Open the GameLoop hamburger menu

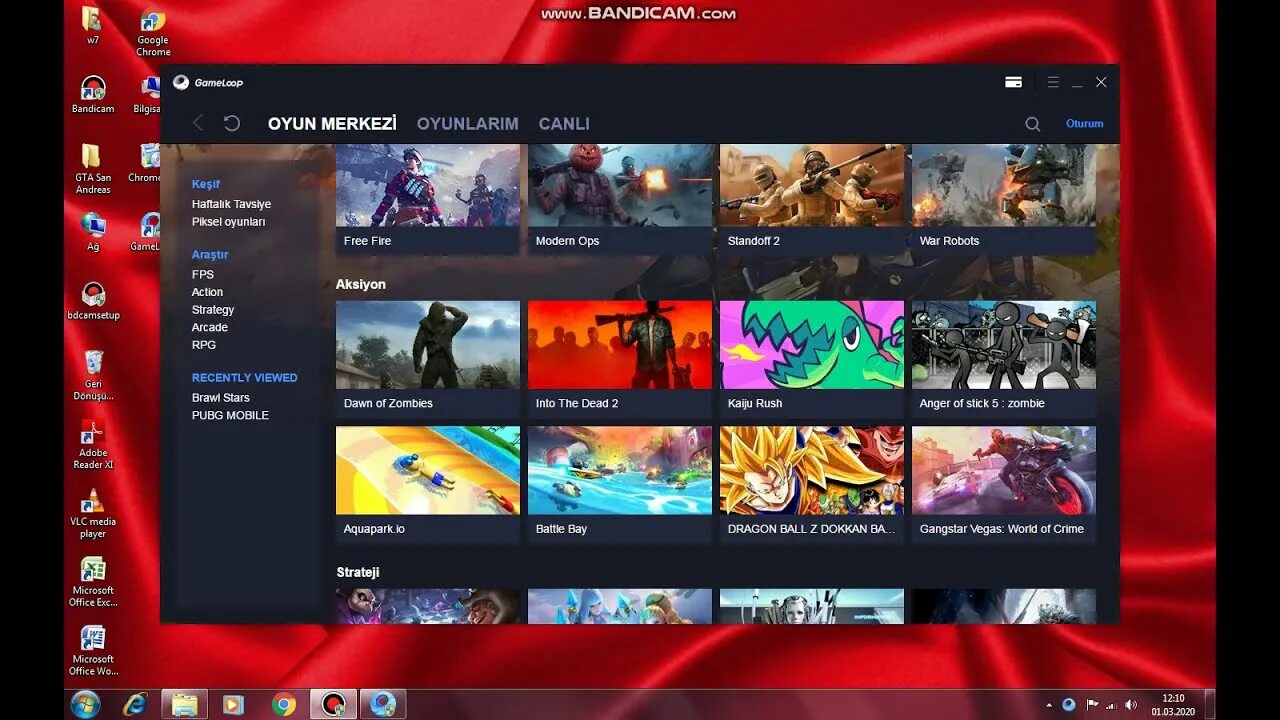tap(1051, 82)
